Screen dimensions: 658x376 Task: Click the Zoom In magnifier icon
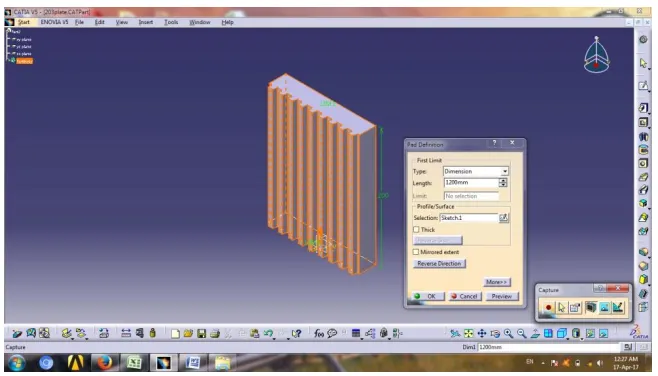(508, 334)
